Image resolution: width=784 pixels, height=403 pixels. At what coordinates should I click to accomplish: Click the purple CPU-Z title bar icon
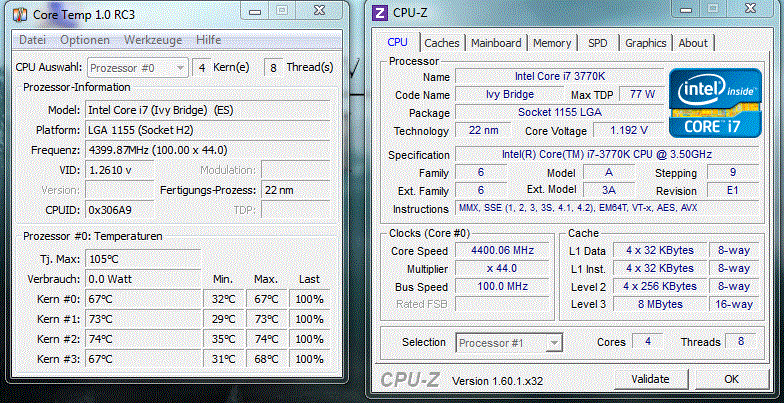pyautogui.click(x=380, y=13)
